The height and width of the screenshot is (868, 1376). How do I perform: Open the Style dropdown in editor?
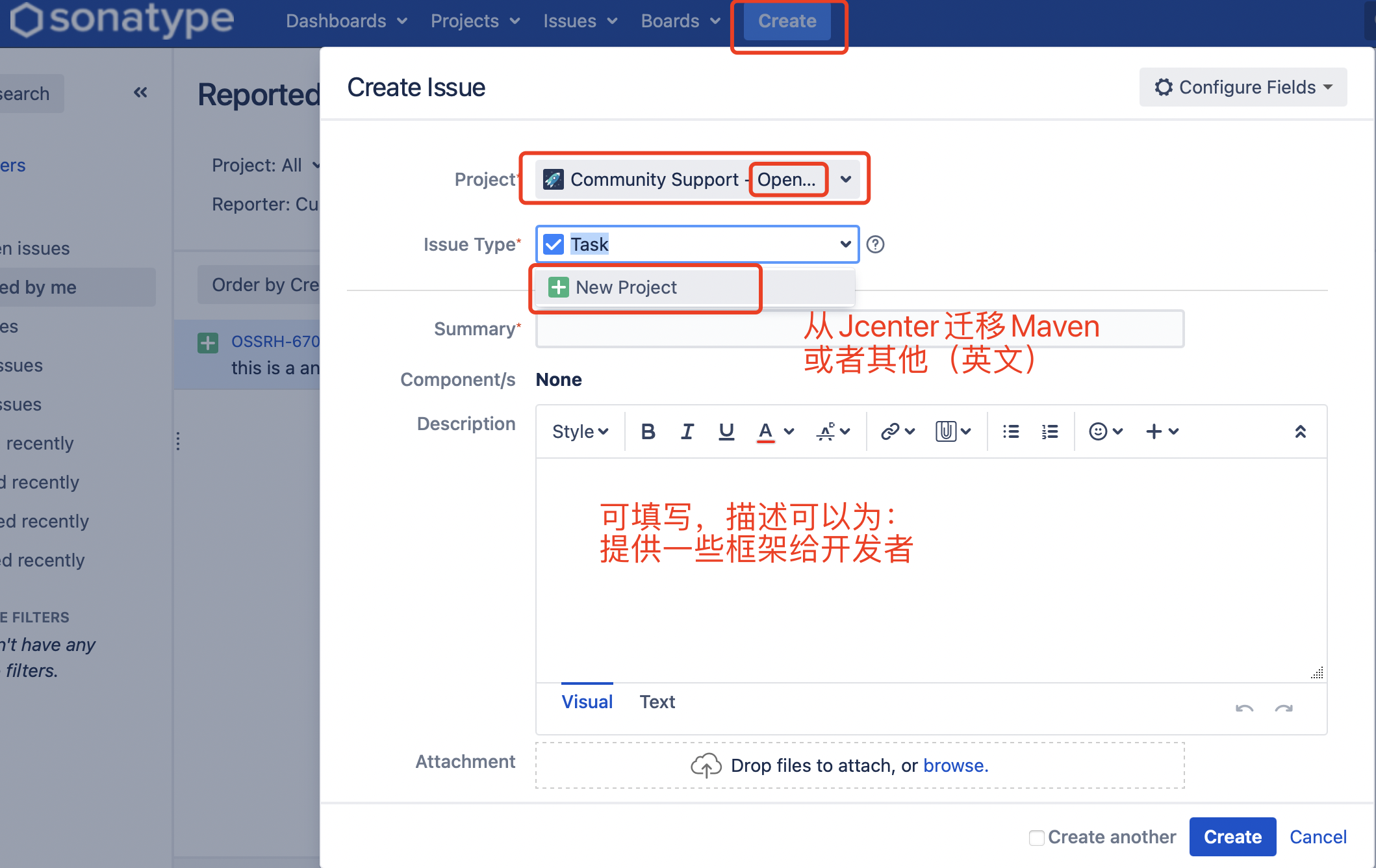point(580,431)
